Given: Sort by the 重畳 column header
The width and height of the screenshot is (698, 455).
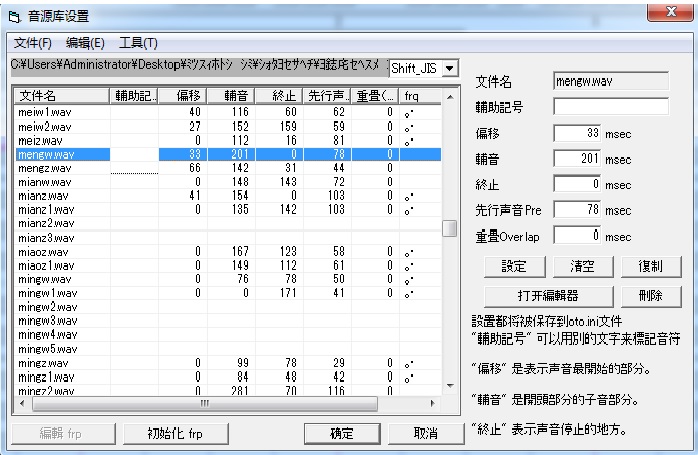Looking at the screenshot, I should (x=375, y=96).
